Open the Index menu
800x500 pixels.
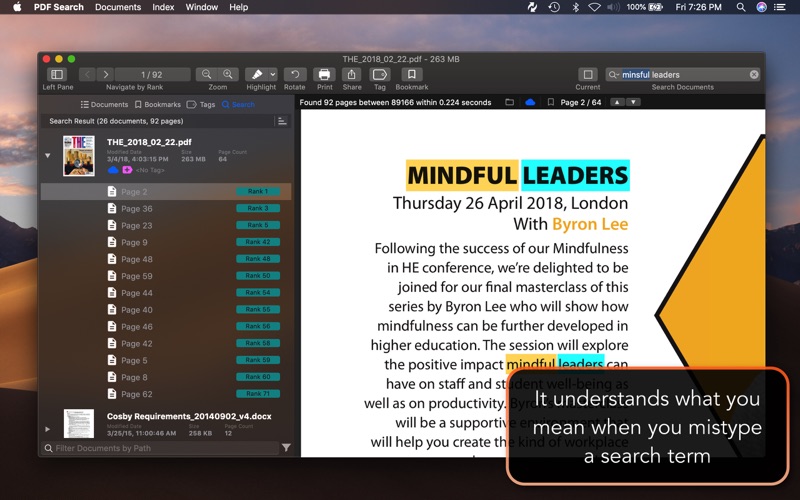pyautogui.click(x=163, y=7)
